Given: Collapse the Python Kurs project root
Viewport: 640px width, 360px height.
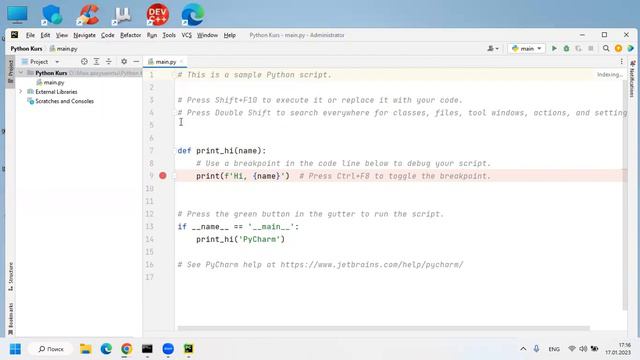Looking at the screenshot, I should [x=21, y=73].
